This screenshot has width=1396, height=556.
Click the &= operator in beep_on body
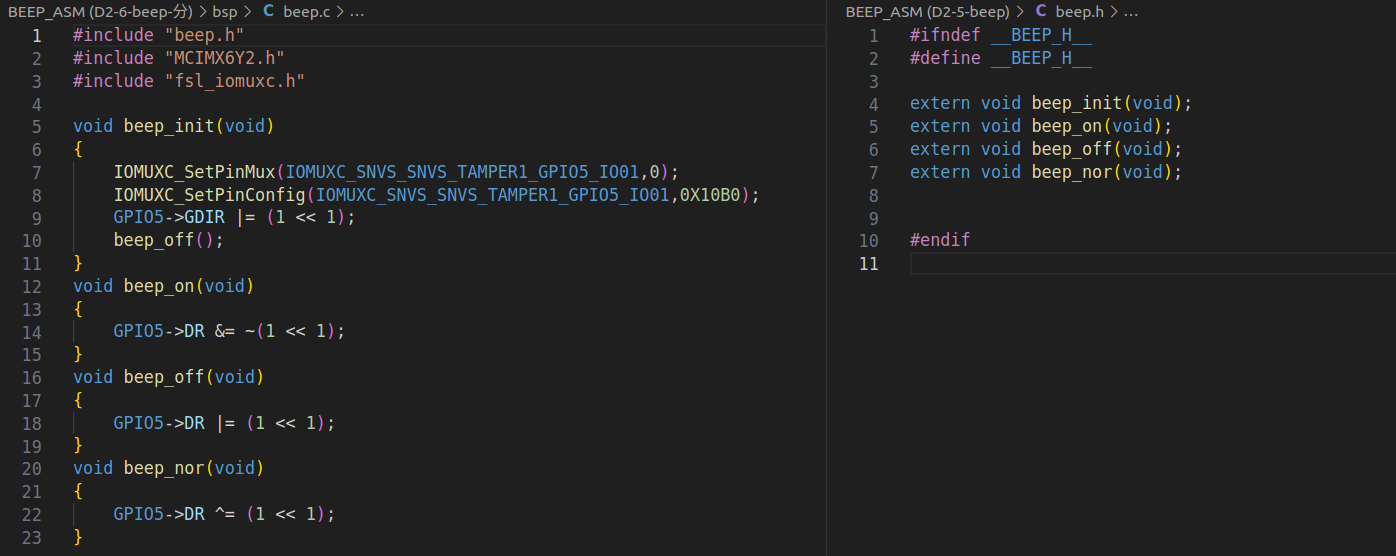coord(224,331)
